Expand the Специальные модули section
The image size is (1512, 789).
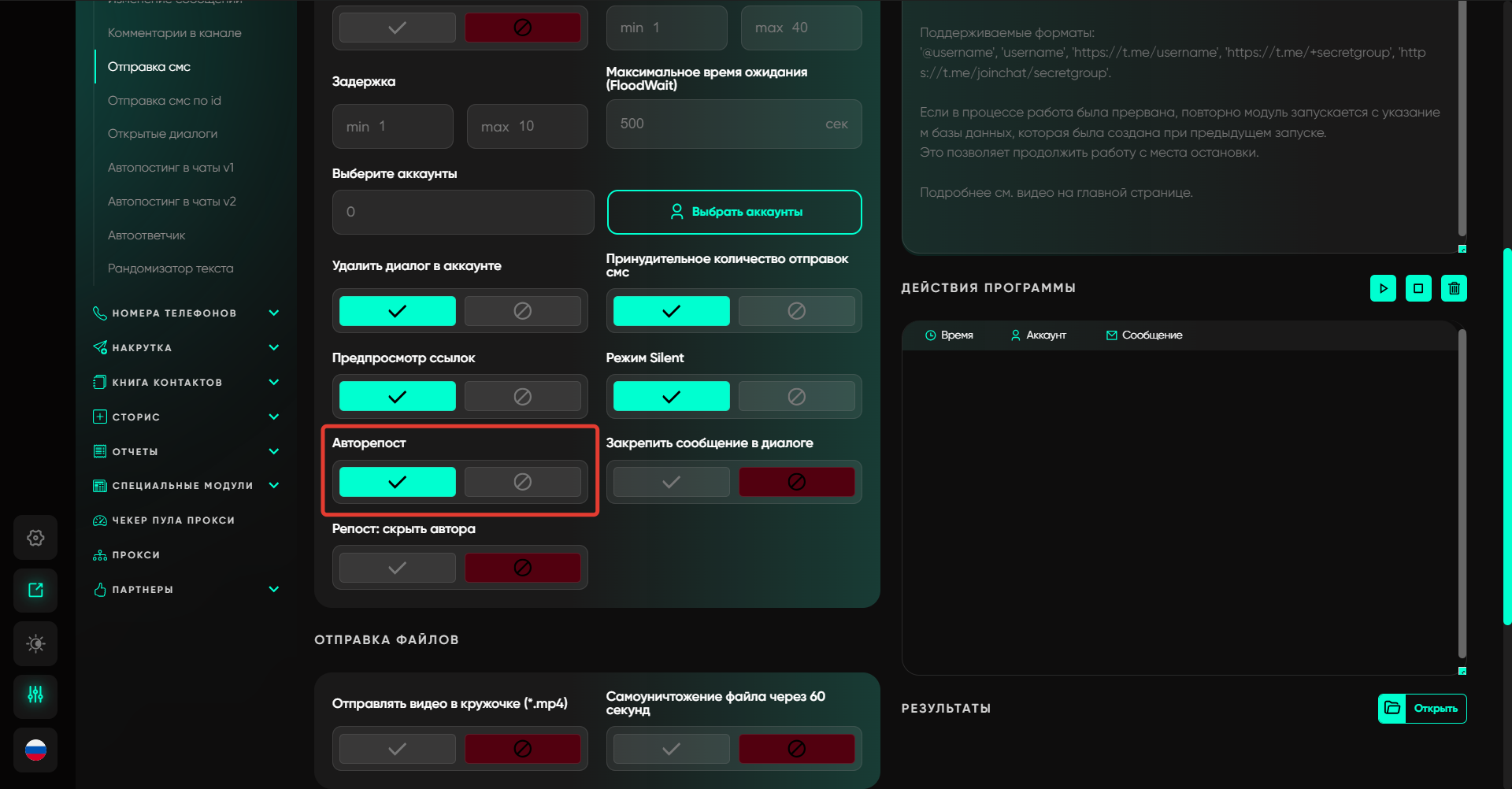(273, 485)
